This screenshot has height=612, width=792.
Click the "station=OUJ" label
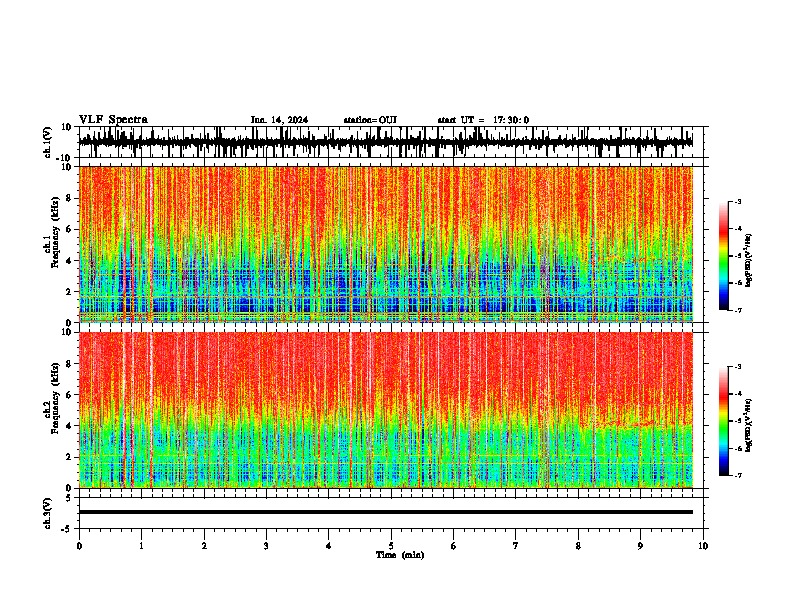click(x=370, y=120)
